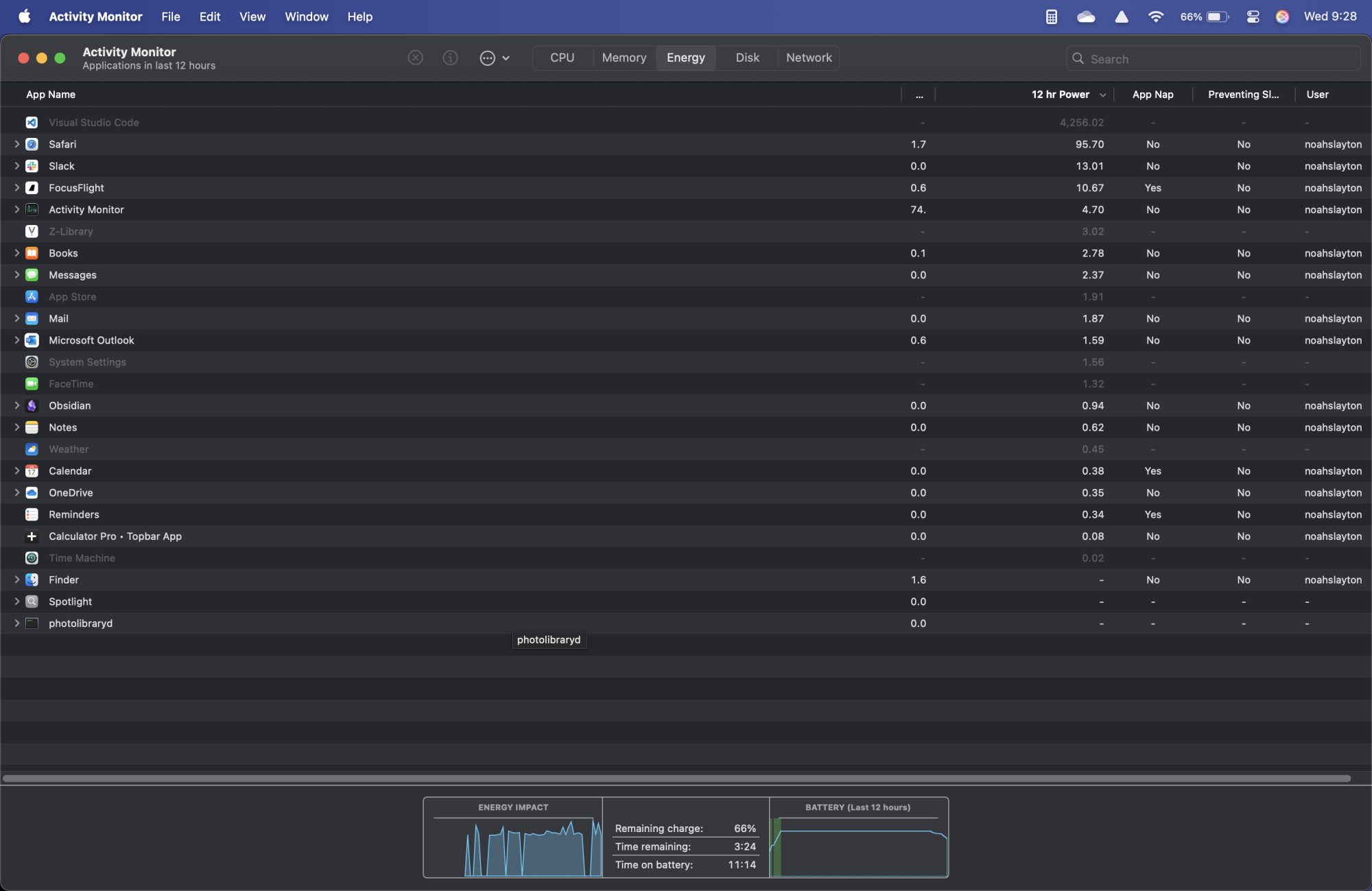Expand the Obsidian process group
1372x891 pixels.
point(16,405)
